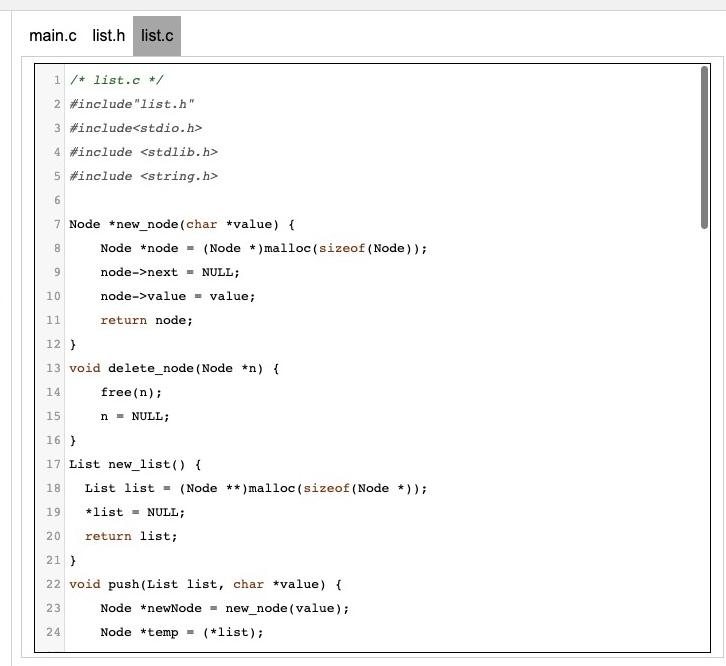Click 'node->value = value;' line

[x=178, y=296]
